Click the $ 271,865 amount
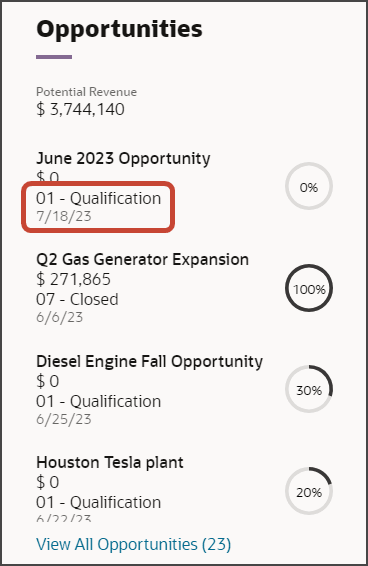 (x=73, y=279)
